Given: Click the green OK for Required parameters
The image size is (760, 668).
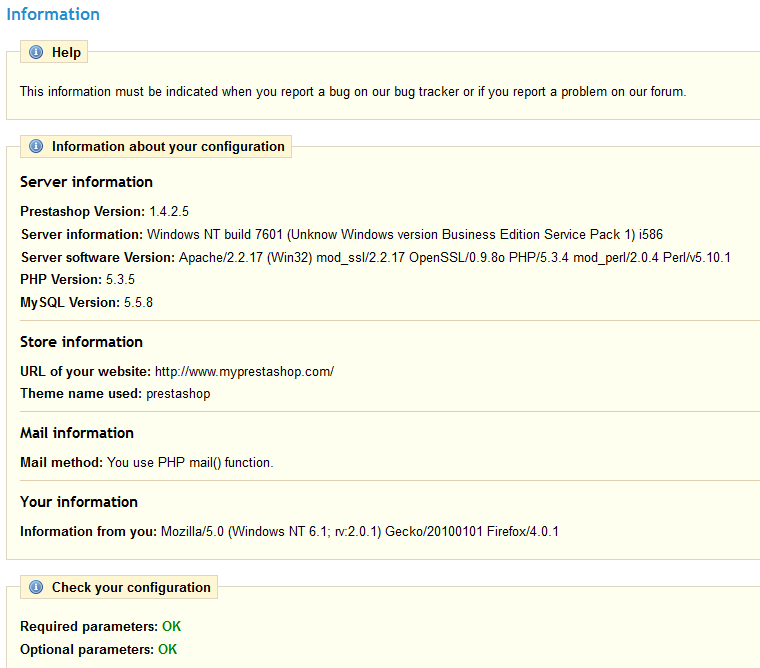Looking at the screenshot, I should [171, 626].
